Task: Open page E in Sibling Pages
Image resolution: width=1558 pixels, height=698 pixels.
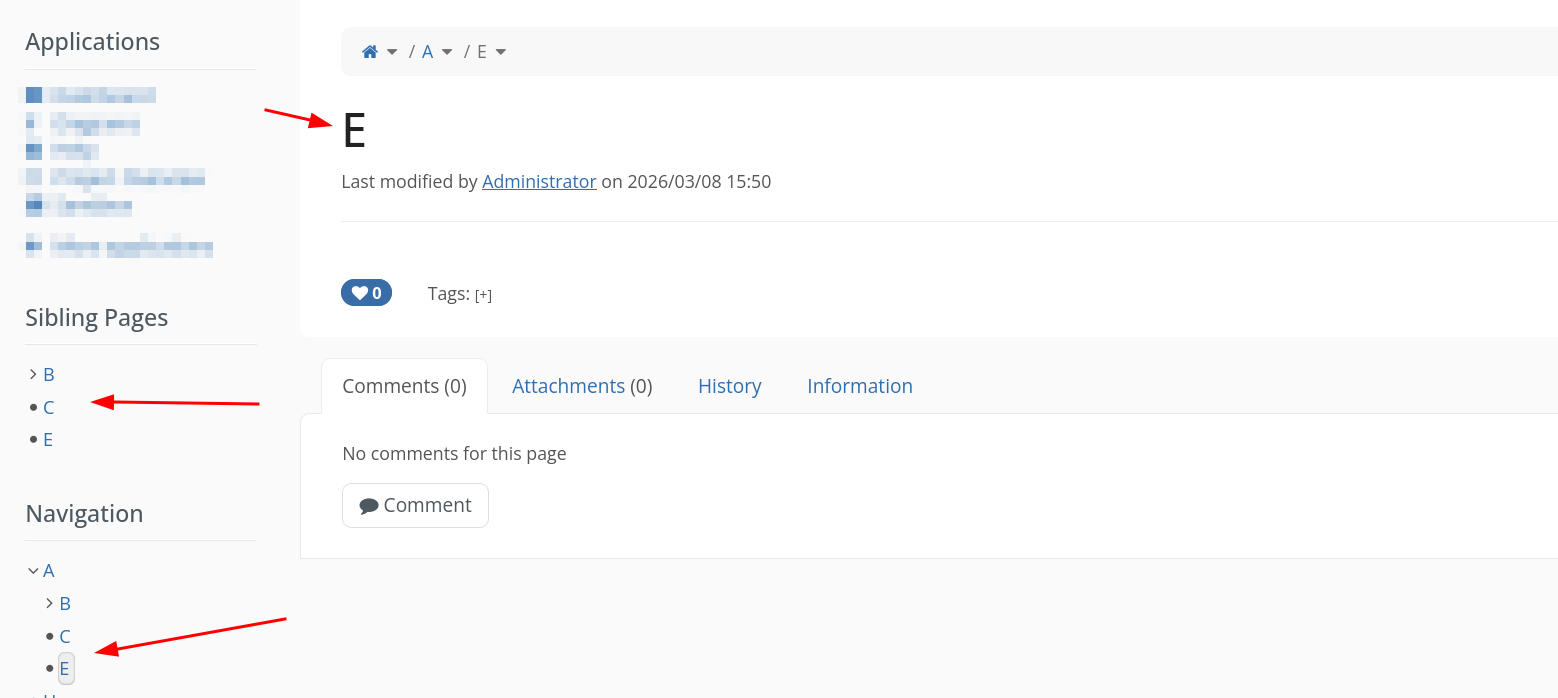Action: click(x=48, y=440)
